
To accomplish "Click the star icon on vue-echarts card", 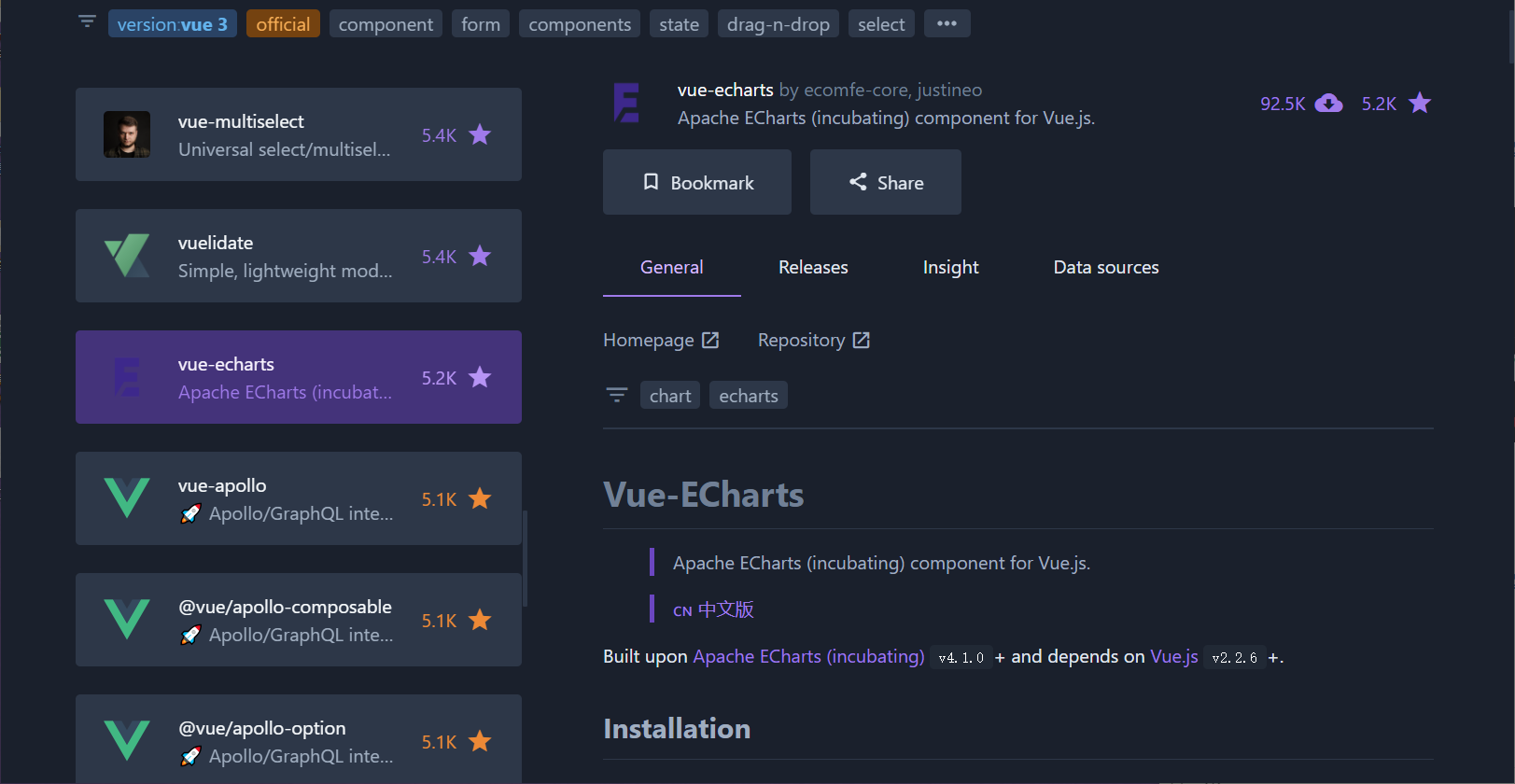I will point(480,377).
